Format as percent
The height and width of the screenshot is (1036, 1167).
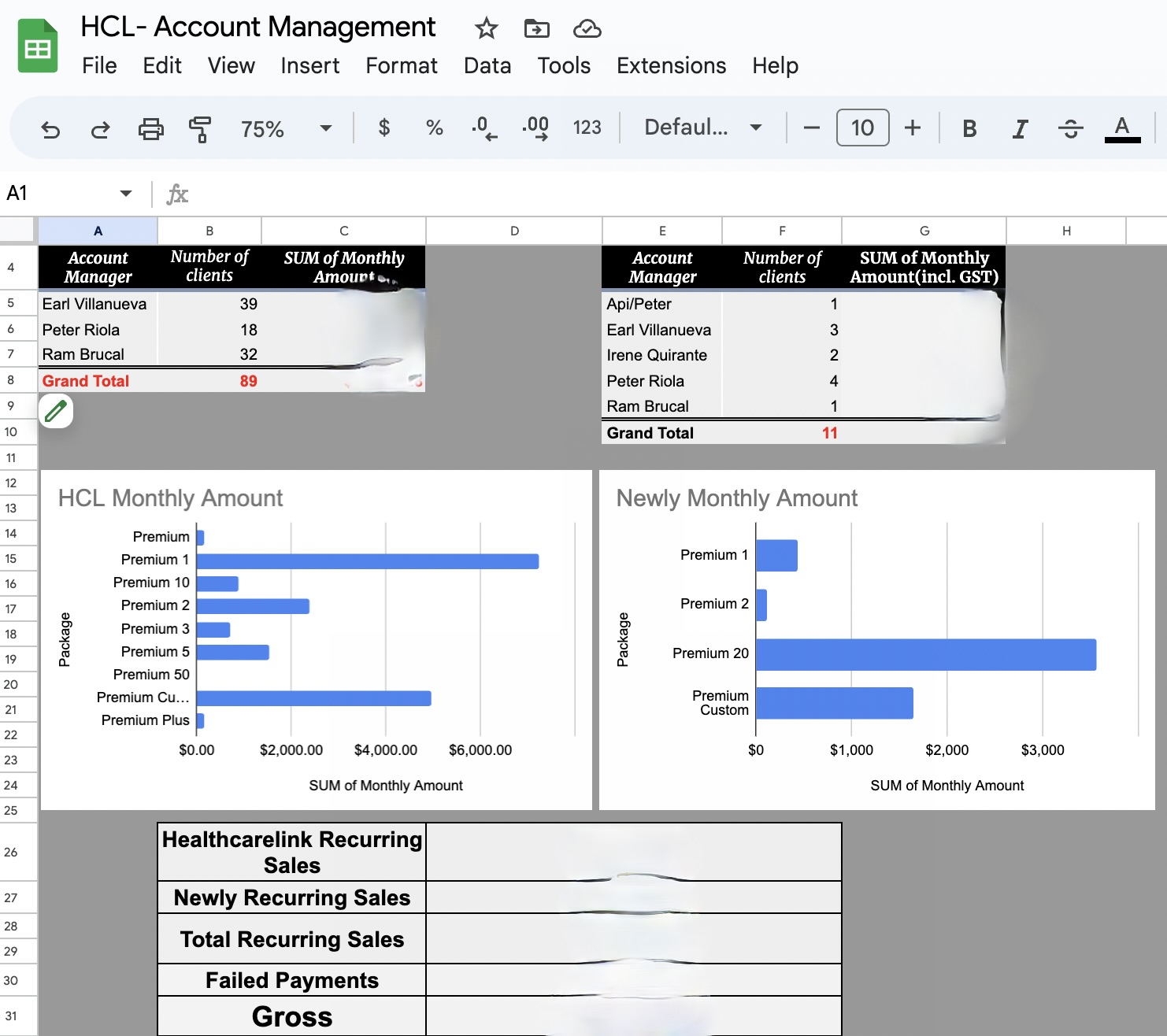[434, 128]
